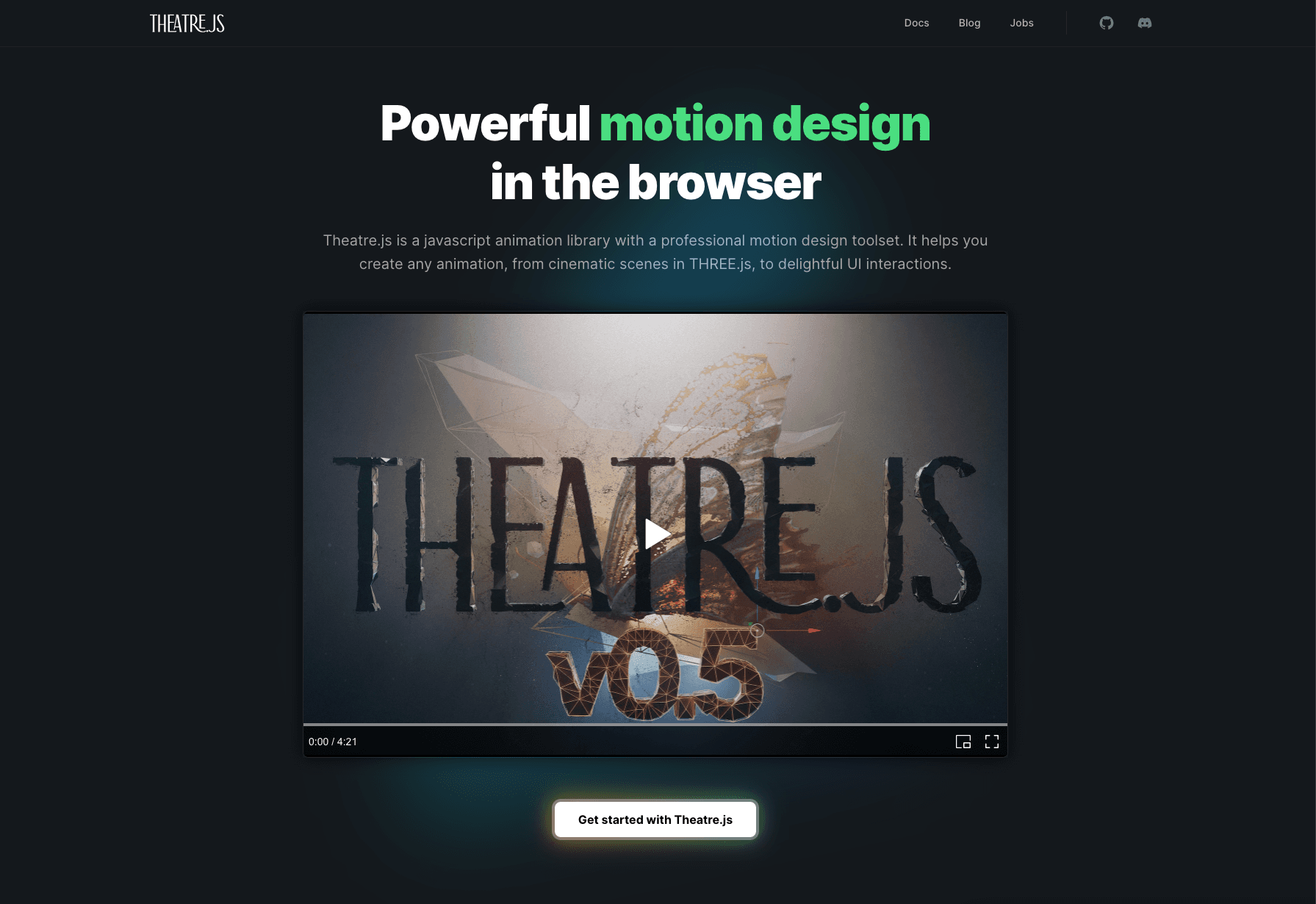
Task: Enable picture-in-picture for the video
Action: coord(963,742)
